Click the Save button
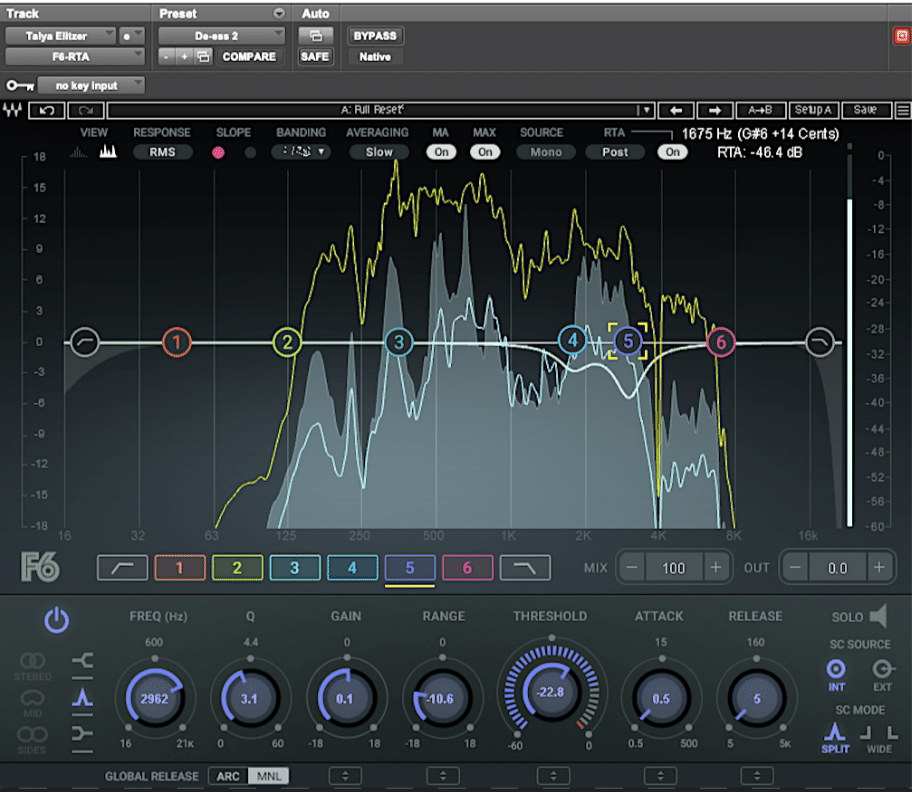The width and height of the screenshot is (912, 792). [865, 110]
